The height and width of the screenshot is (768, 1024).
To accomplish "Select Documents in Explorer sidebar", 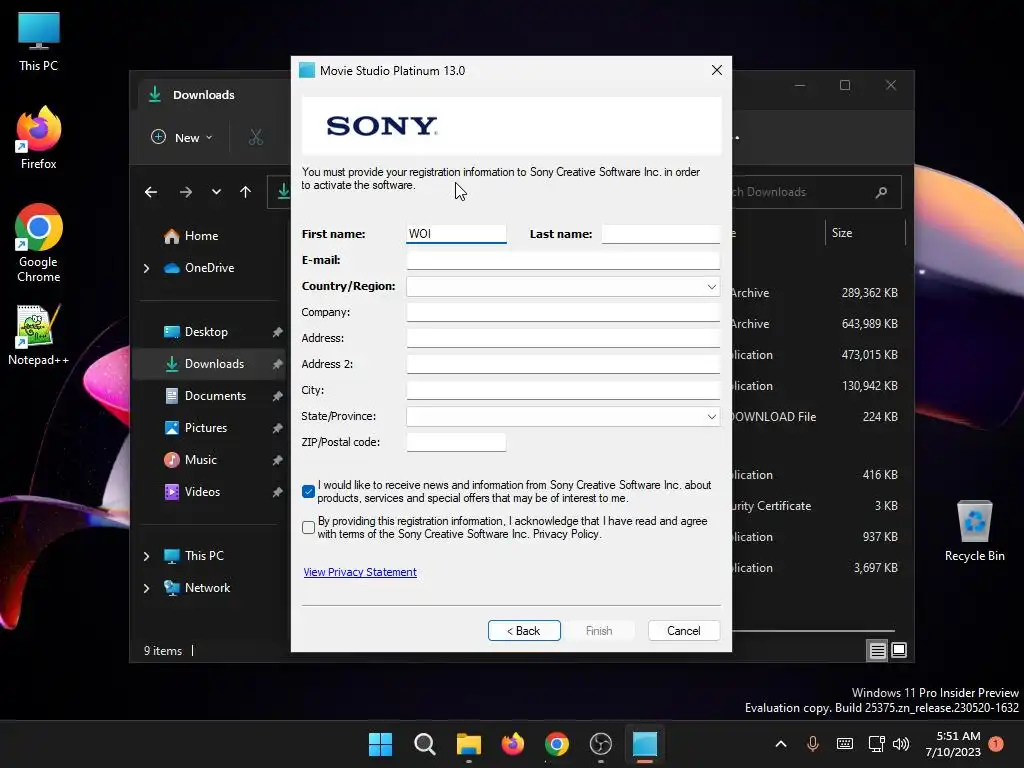I will pos(210,396).
